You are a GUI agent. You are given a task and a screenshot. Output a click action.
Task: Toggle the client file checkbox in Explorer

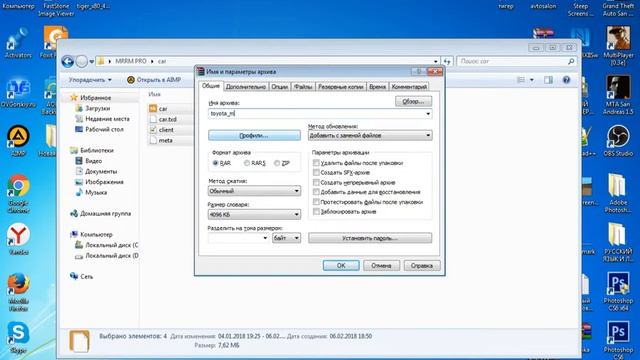[153, 130]
